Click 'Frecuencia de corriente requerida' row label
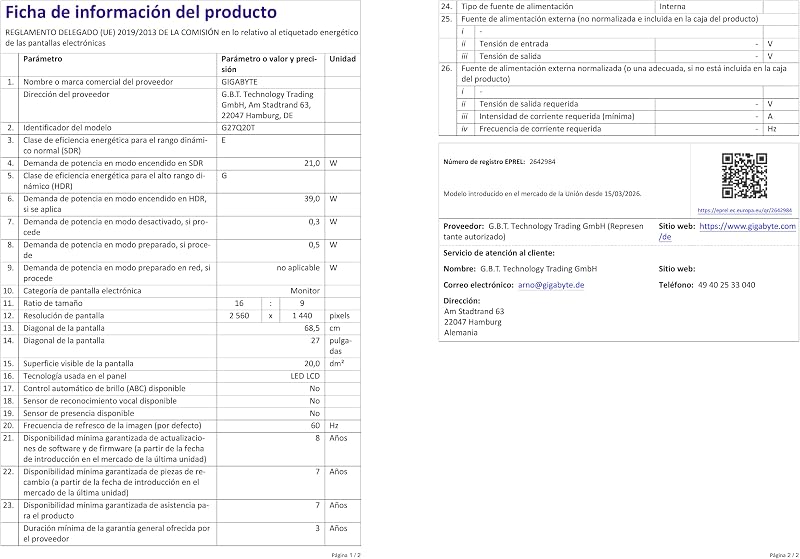 point(540,129)
